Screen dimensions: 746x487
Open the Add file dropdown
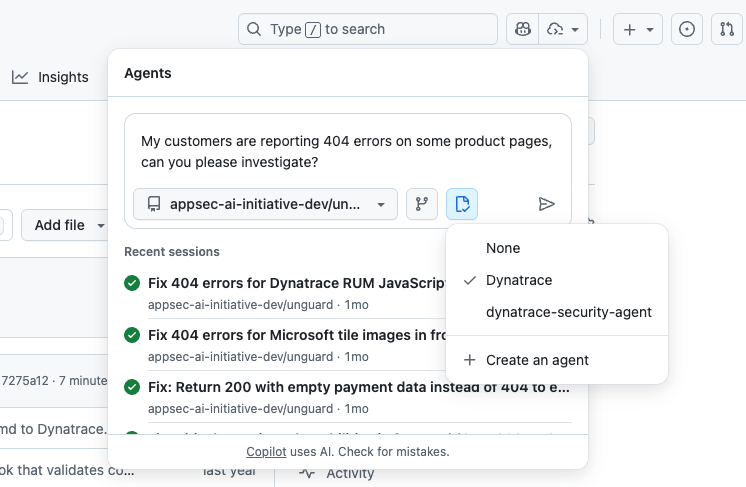pyautogui.click(x=65, y=225)
